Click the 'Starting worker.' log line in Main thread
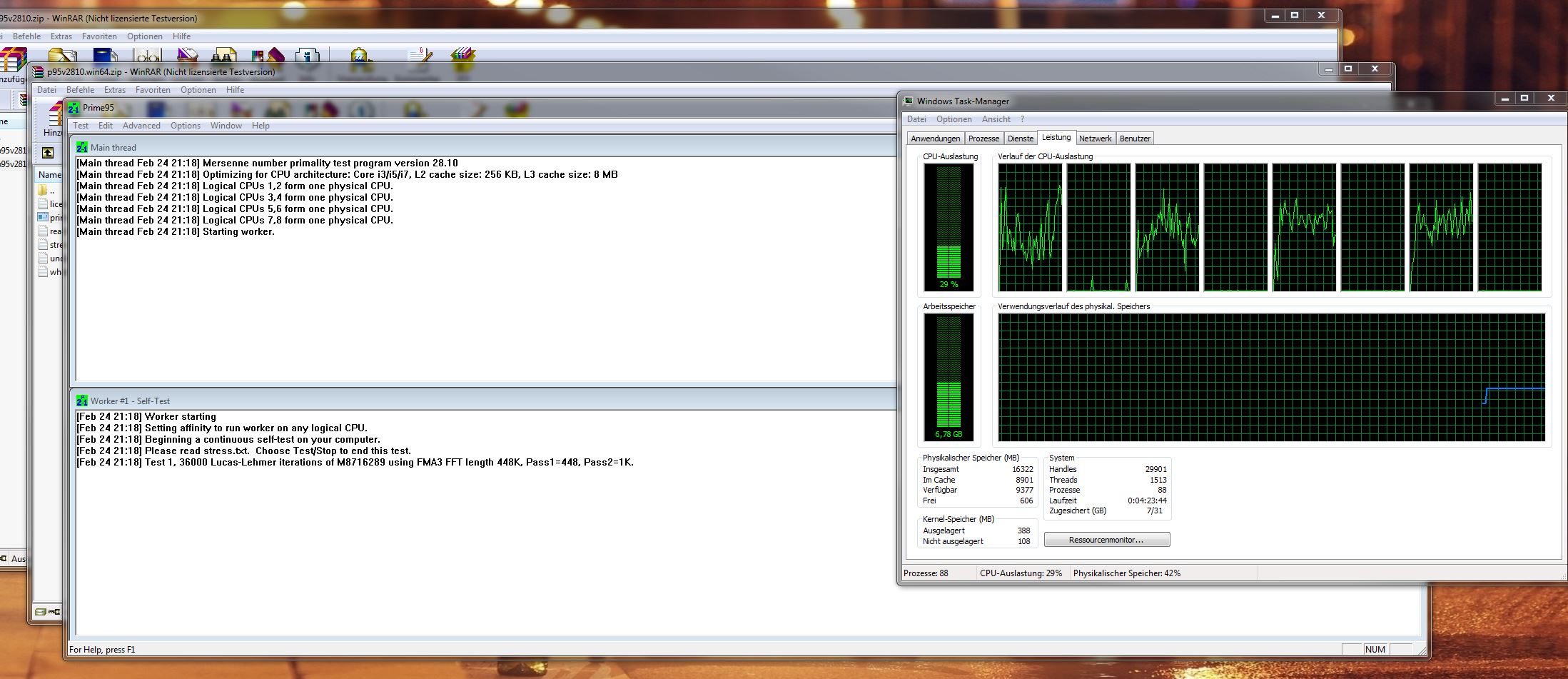 [x=176, y=232]
